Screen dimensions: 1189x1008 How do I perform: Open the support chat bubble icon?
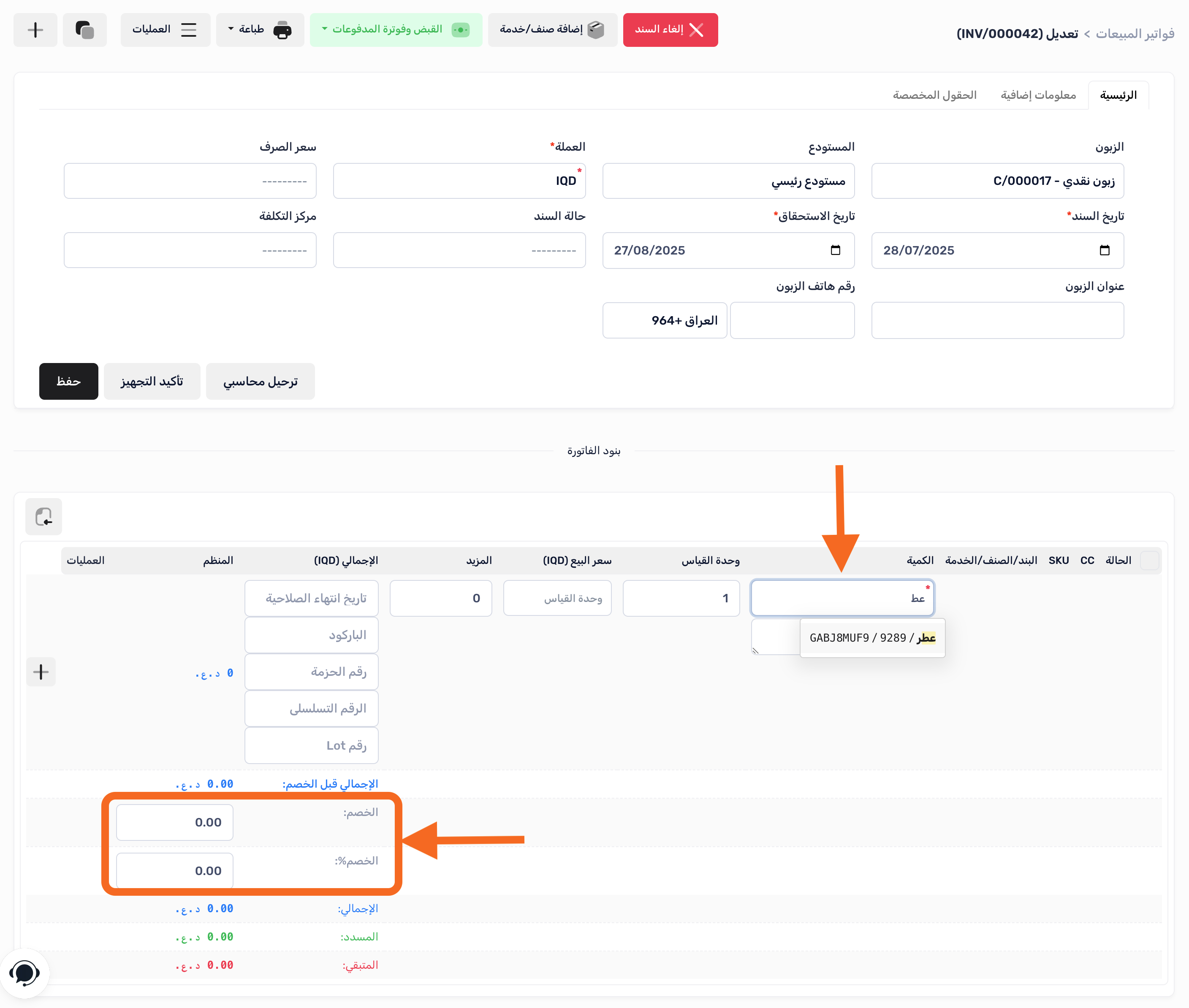[24, 973]
